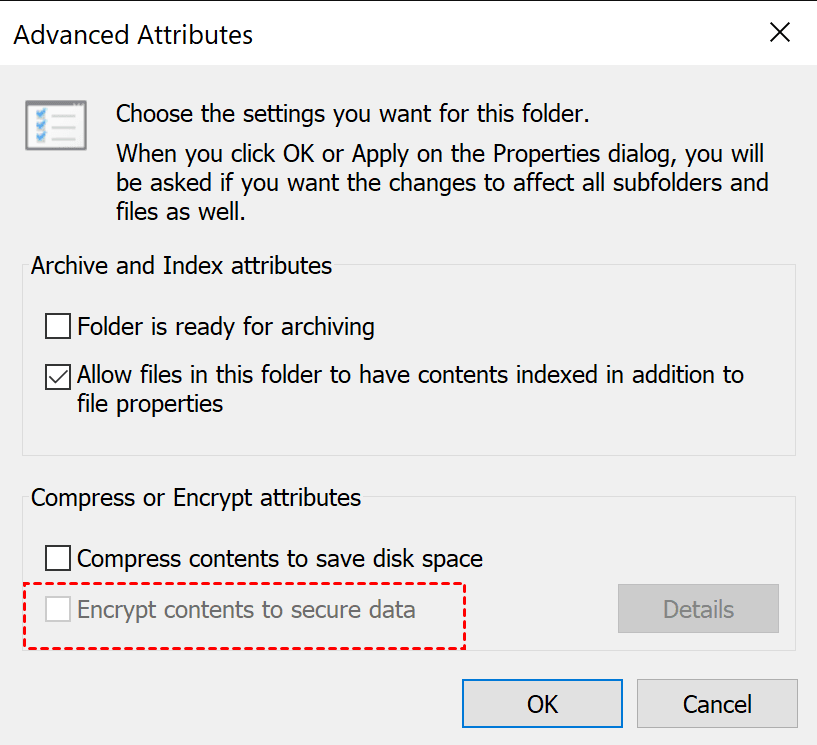Image resolution: width=817 pixels, height=745 pixels.
Task: Click the disabled Encrypt contents to secure data checkbox
Action: click(57, 609)
